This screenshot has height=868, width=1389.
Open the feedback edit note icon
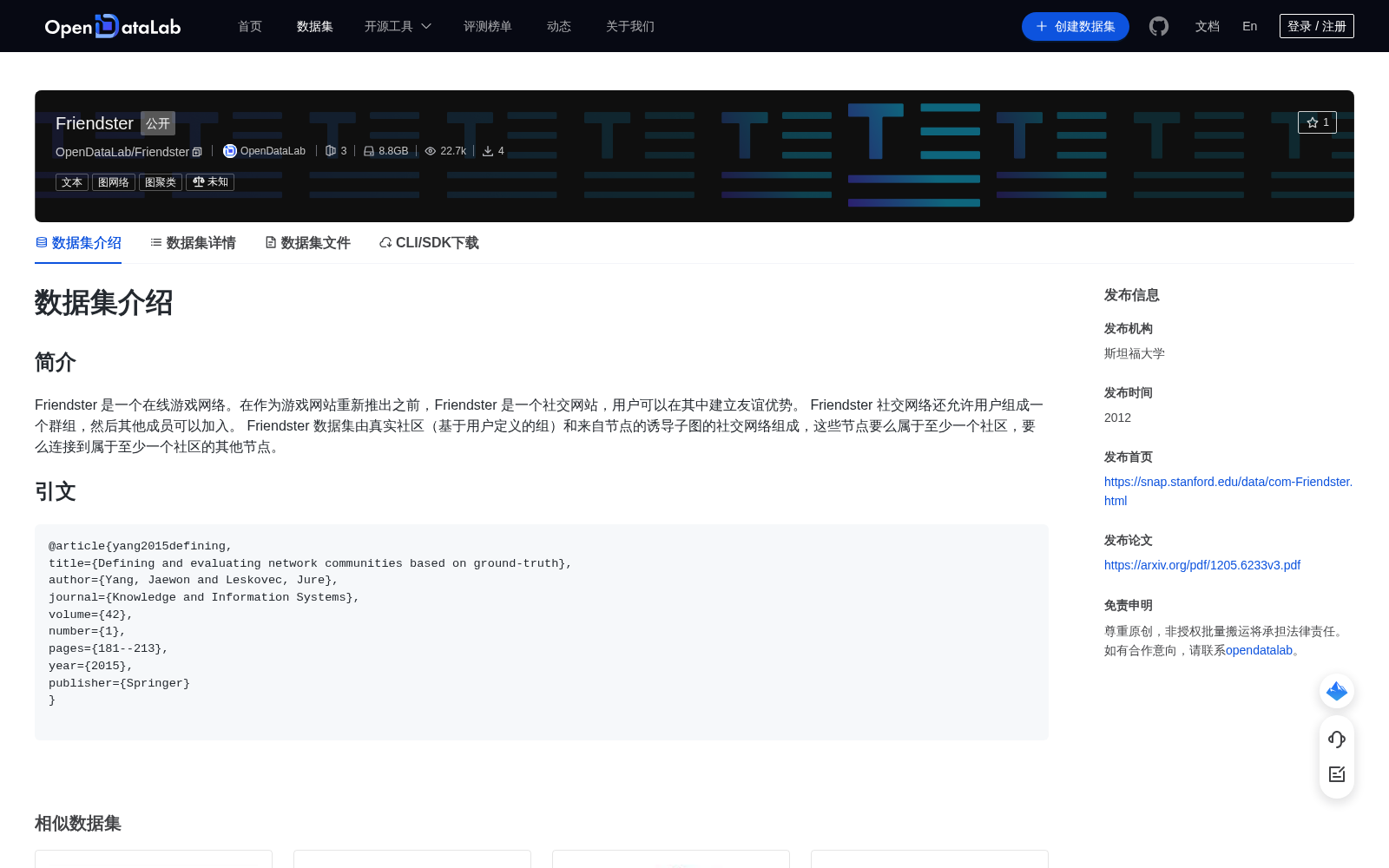coord(1337,774)
